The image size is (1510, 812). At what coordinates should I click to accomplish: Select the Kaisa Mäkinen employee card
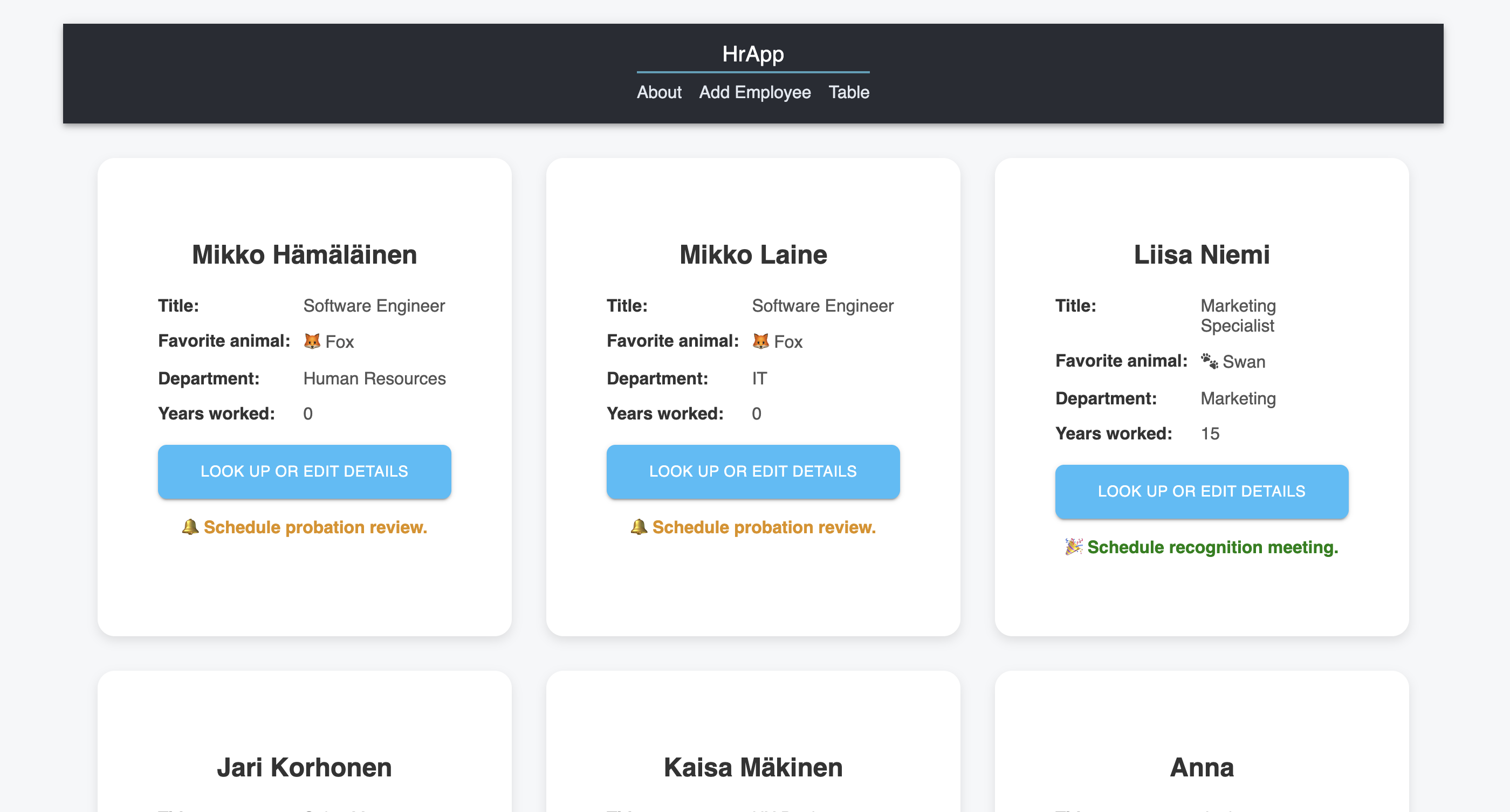tap(753, 767)
